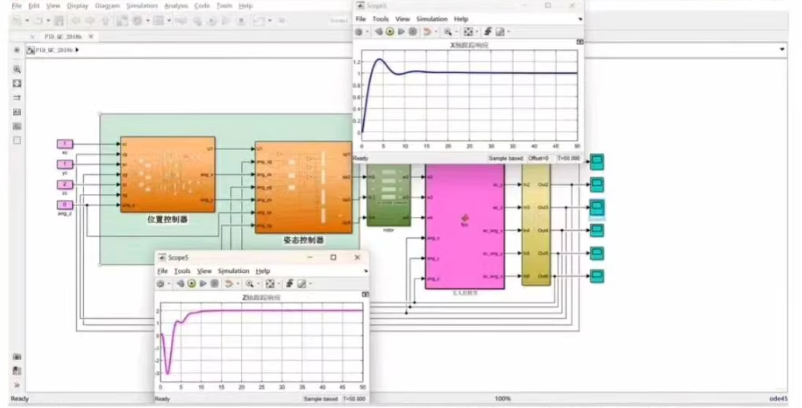The width and height of the screenshot is (802, 408).
Task: Open Model Configuration Parameters gear icon
Action: (137, 21)
